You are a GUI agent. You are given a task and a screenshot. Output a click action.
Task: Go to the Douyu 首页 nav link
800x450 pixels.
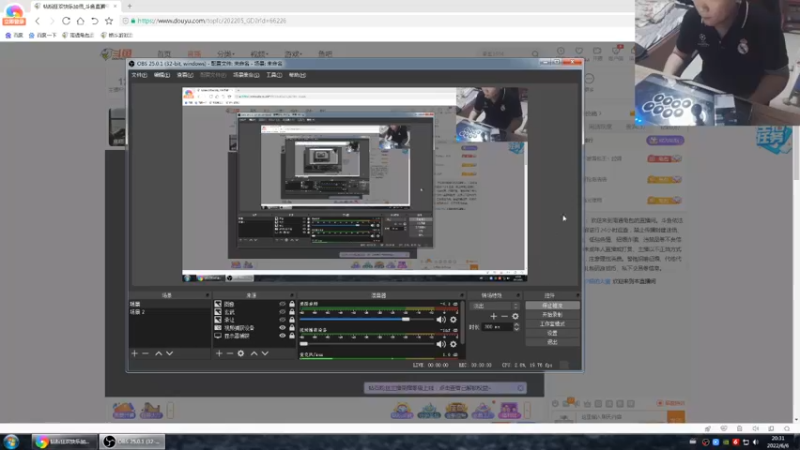click(164, 54)
